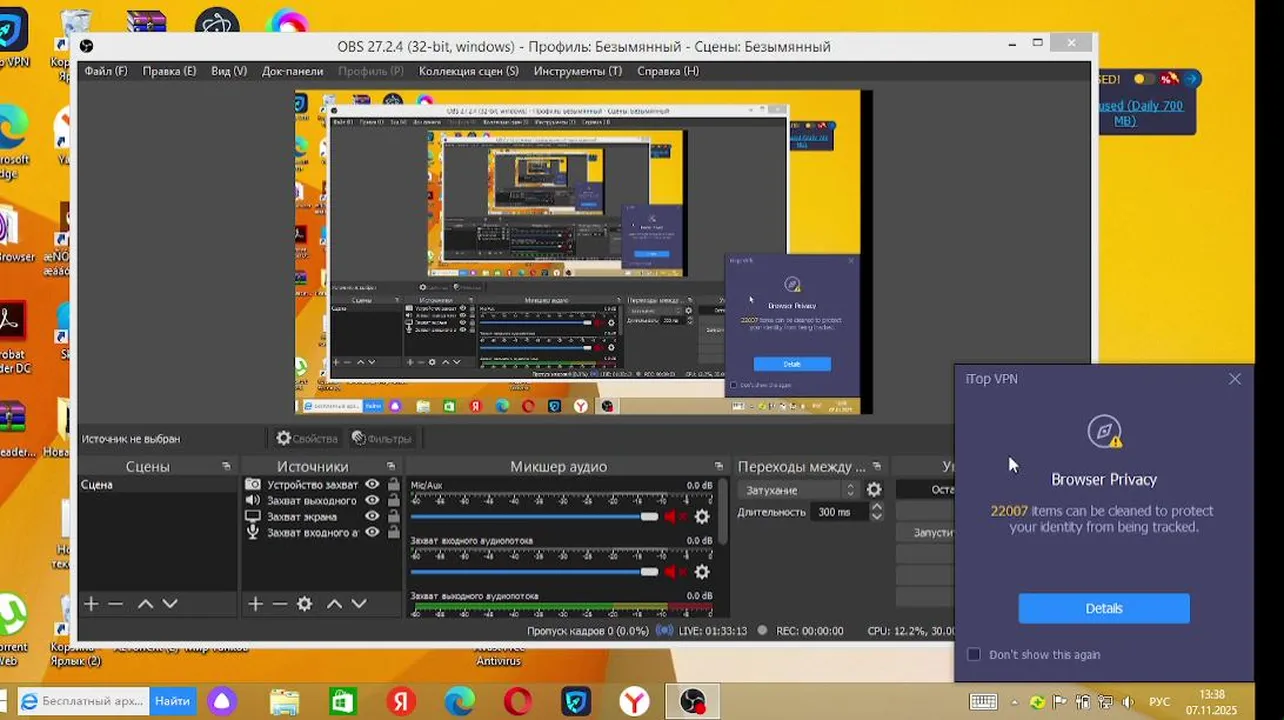The image size is (1284, 720).
Task: Click the Фильтры button
Action: coord(381,438)
